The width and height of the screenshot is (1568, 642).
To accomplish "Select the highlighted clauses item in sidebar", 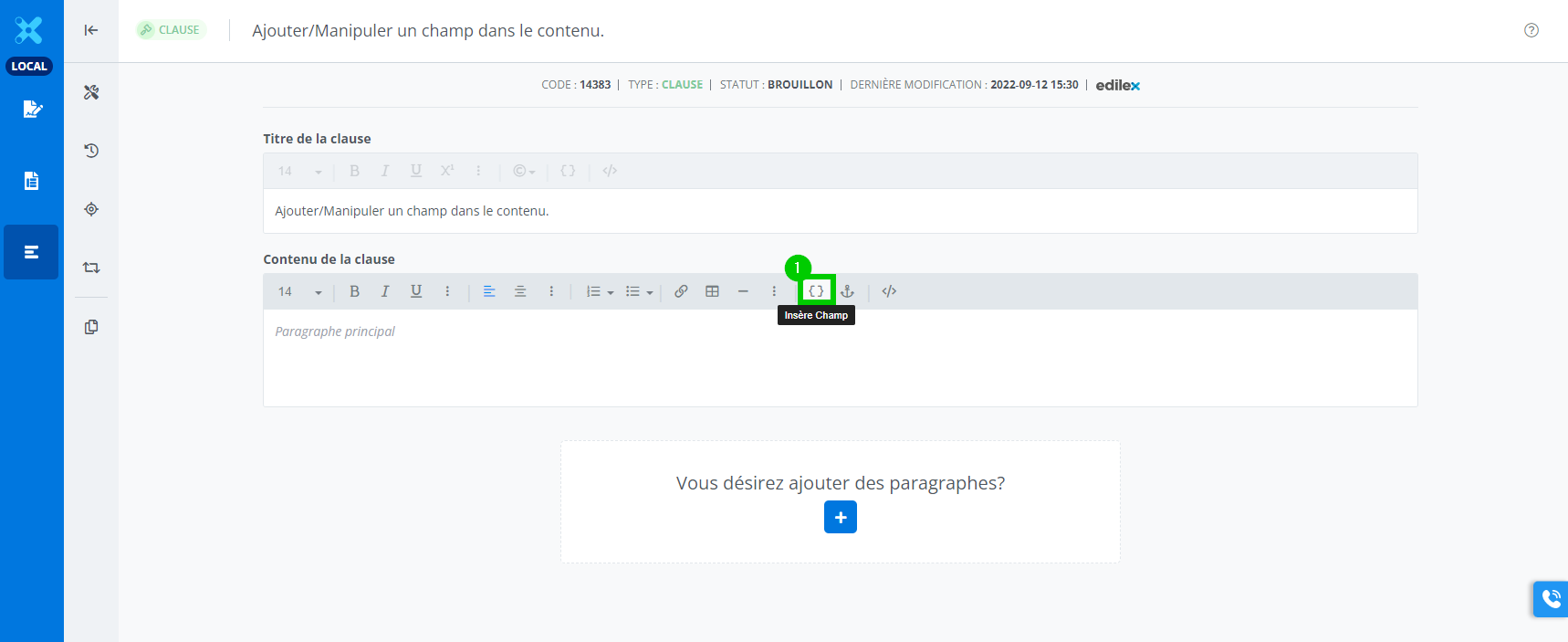I will [x=31, y=252].
